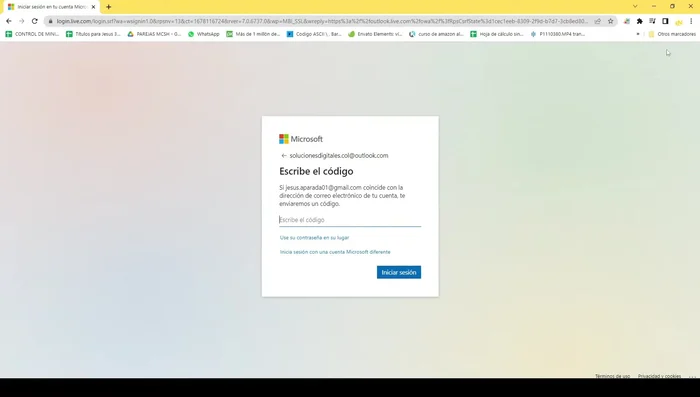Screen dimensions: 700x397
Task: Open the media control playlist icon
Action: [652, 21]
